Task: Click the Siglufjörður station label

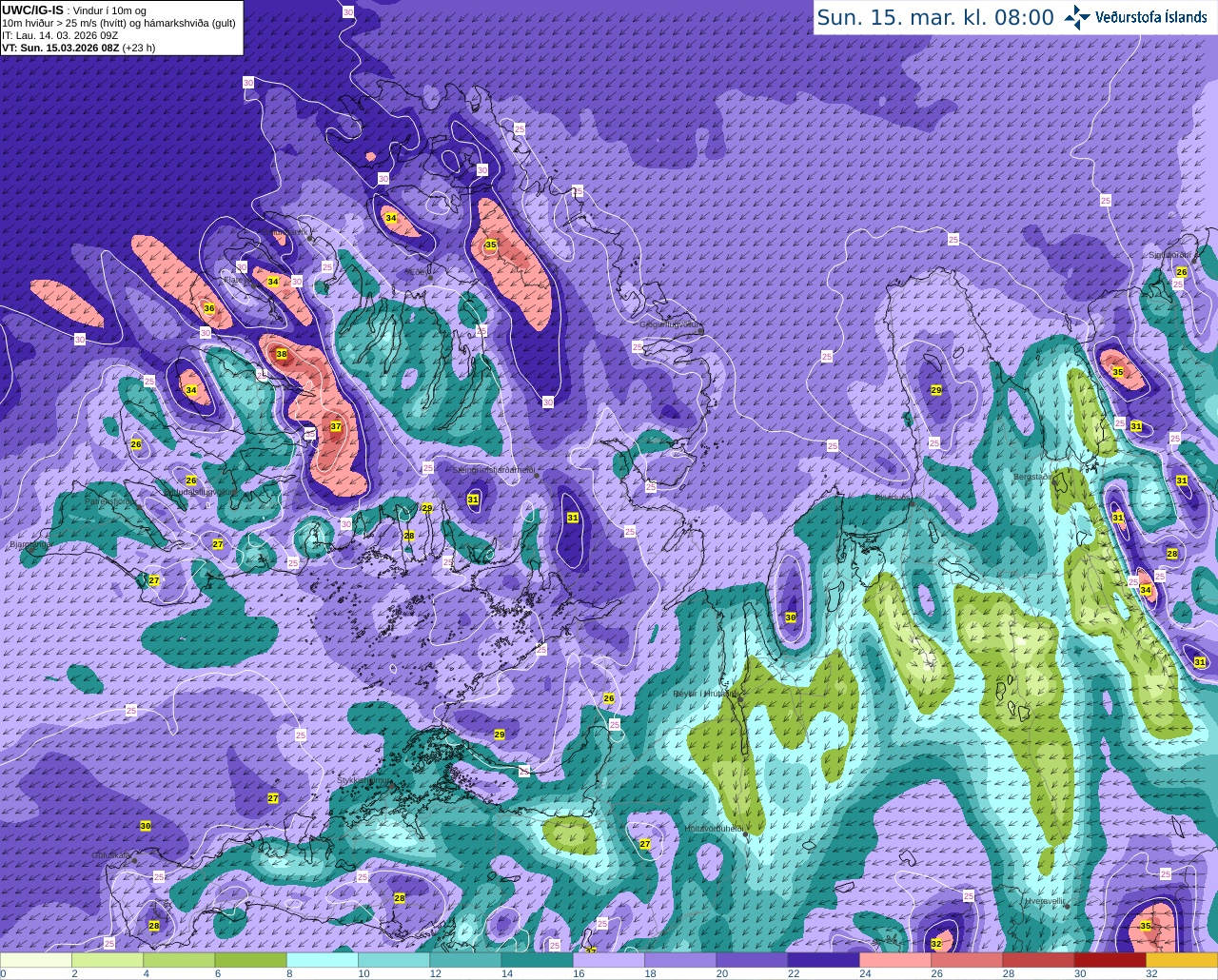Action: pyautogui.click(x=1170, y=255)
